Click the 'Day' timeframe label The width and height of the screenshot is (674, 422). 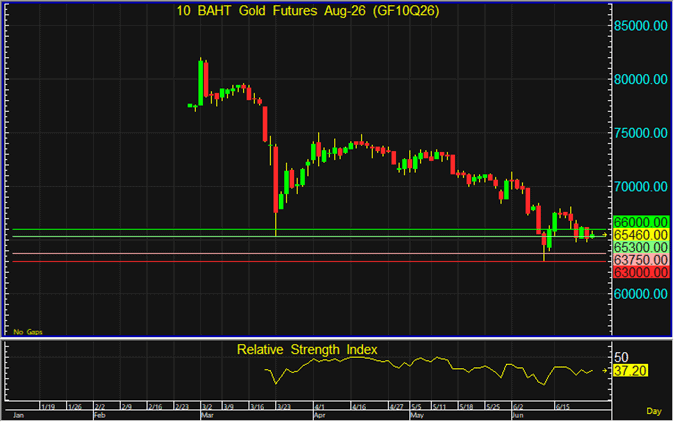click(654, 411)
